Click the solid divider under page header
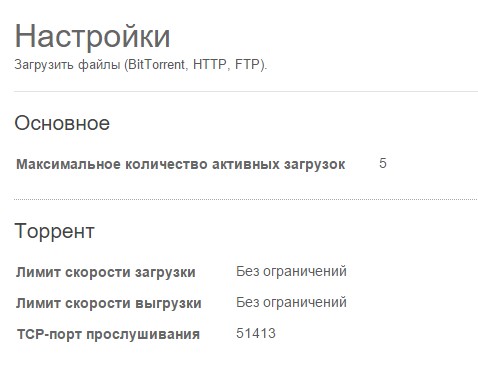The image size is (478, 371). tap(246, 91)
